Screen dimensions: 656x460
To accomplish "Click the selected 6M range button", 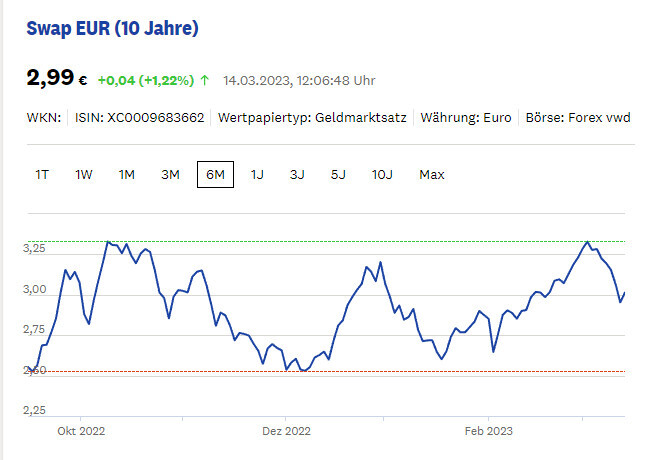I will [x=215, y=175].
